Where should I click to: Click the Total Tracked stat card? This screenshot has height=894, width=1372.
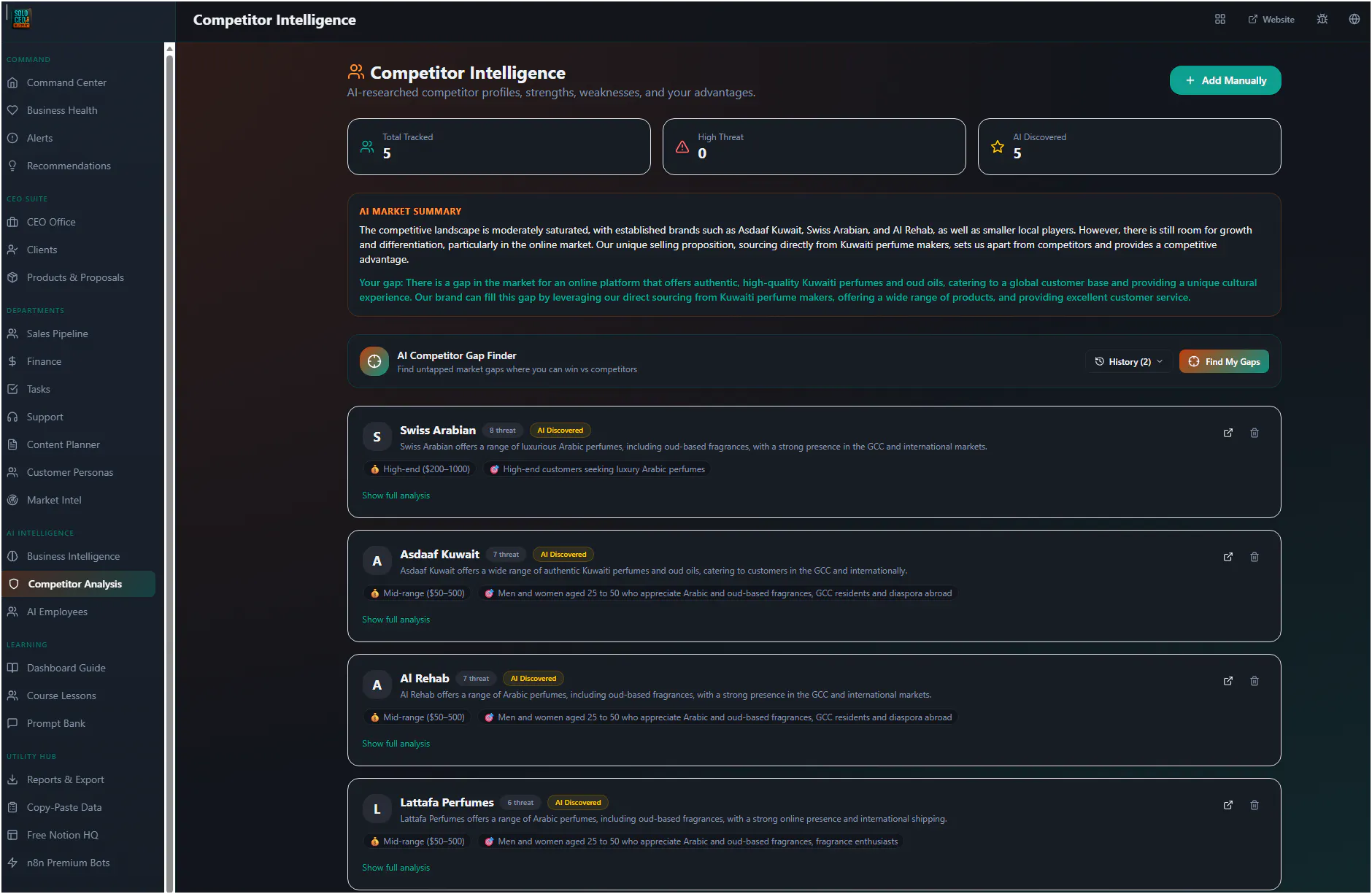(499, 147)
